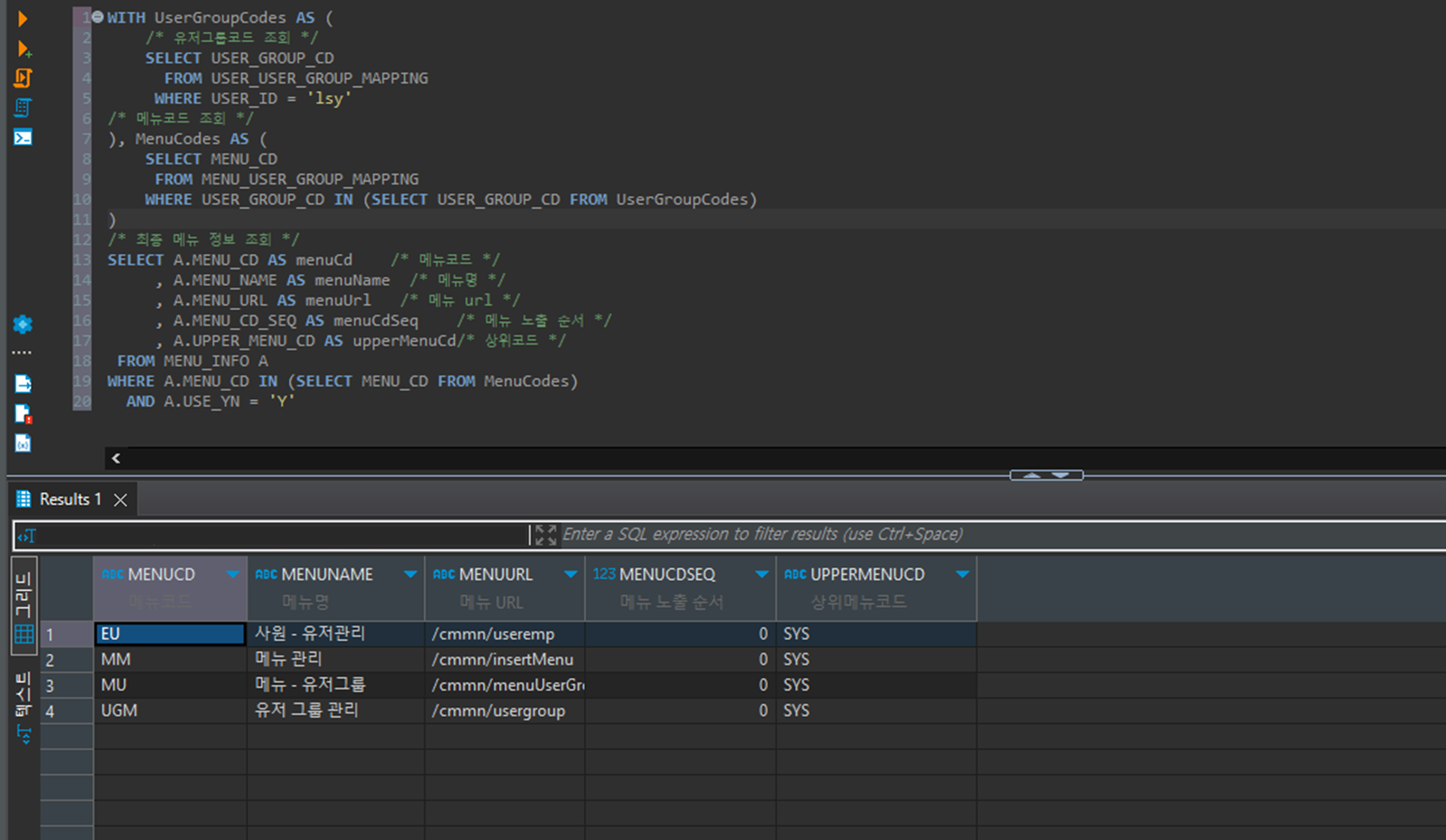
Task: Sort by MENUNAME column header
Action: click(x=327, y=575)
